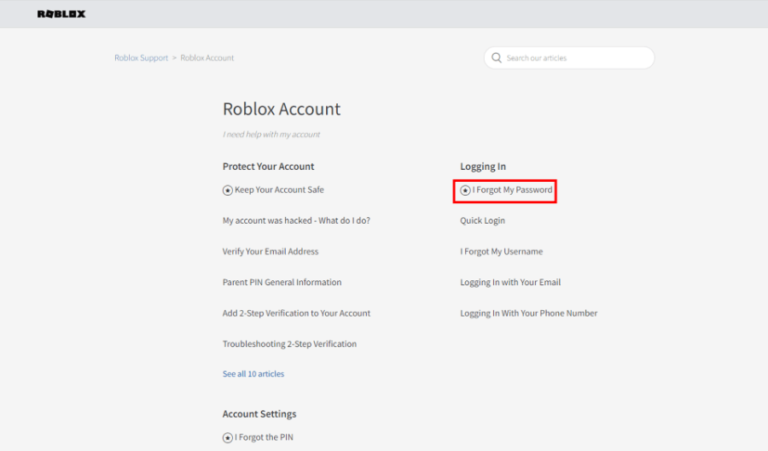The height and width of the screenshot is (451, 768).
Task: Click 'I need help with my account' subtitle
Action: click(271, 134)
